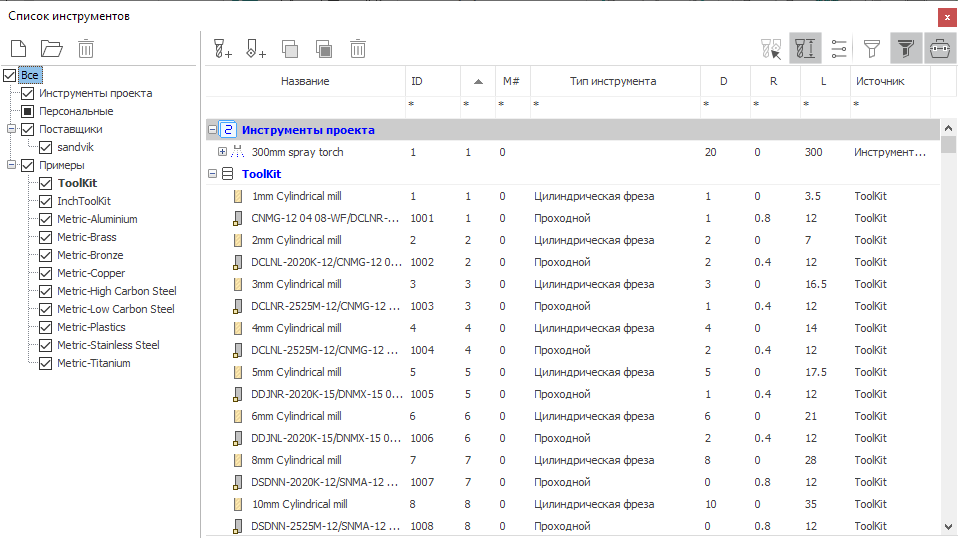Open the folder icon in the left panel
The height and width of the screenshot is (539, 958).
(x=51, y=48)
